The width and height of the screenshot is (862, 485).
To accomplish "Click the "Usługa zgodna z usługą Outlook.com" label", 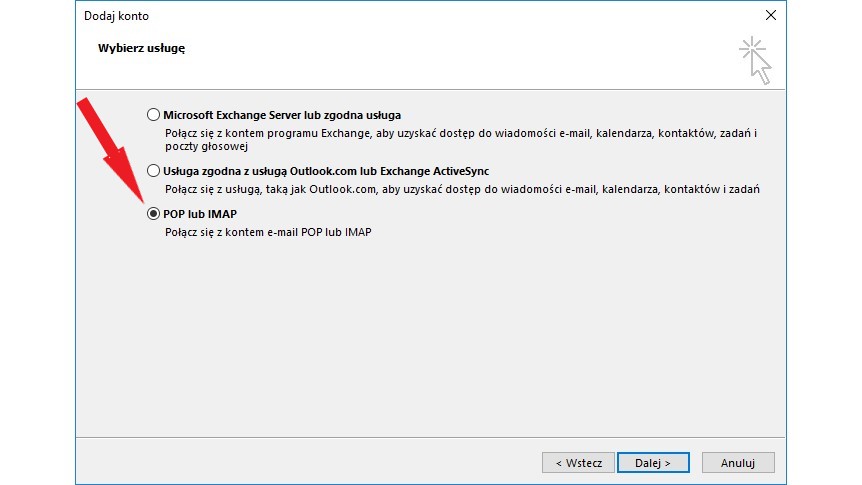I will (326, 171).
